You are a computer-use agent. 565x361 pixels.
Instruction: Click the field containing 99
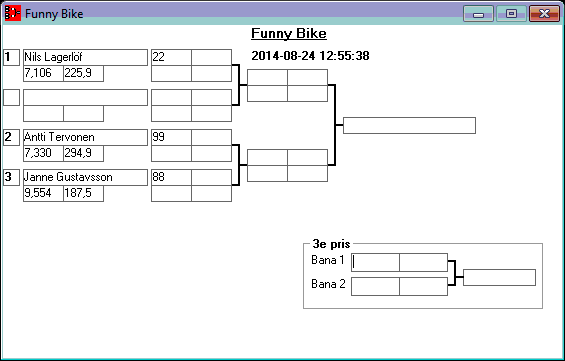click(x=172, y=137)
